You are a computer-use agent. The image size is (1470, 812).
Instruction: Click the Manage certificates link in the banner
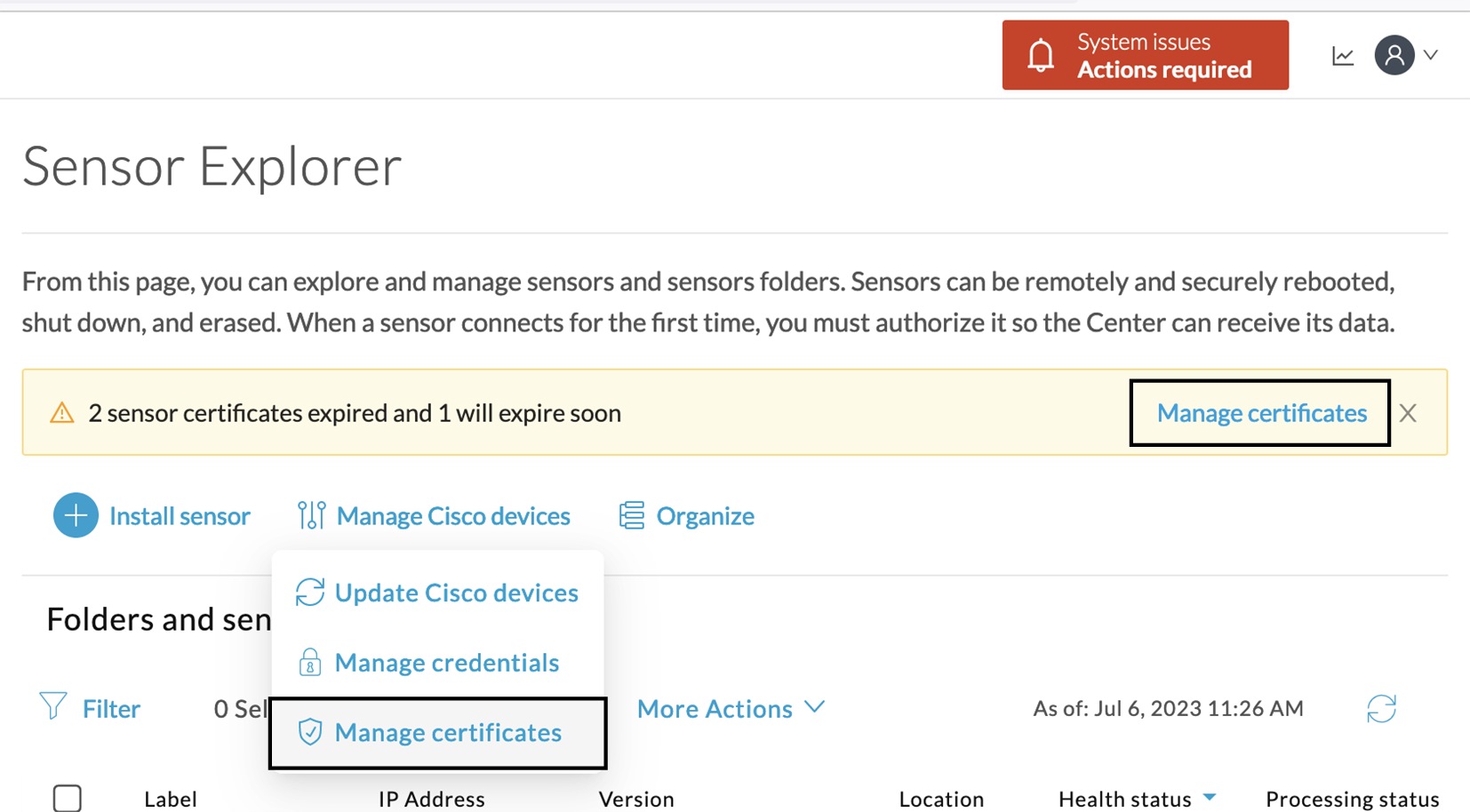(1261, 413)
